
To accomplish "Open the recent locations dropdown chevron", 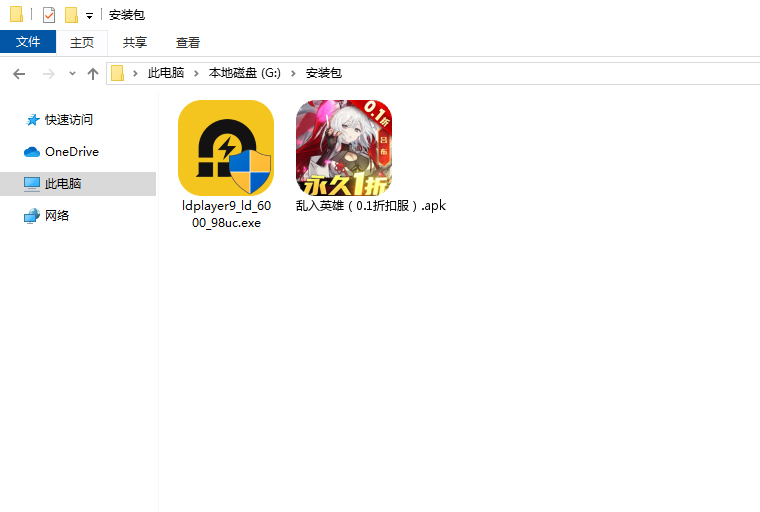I will coord(72,74).
